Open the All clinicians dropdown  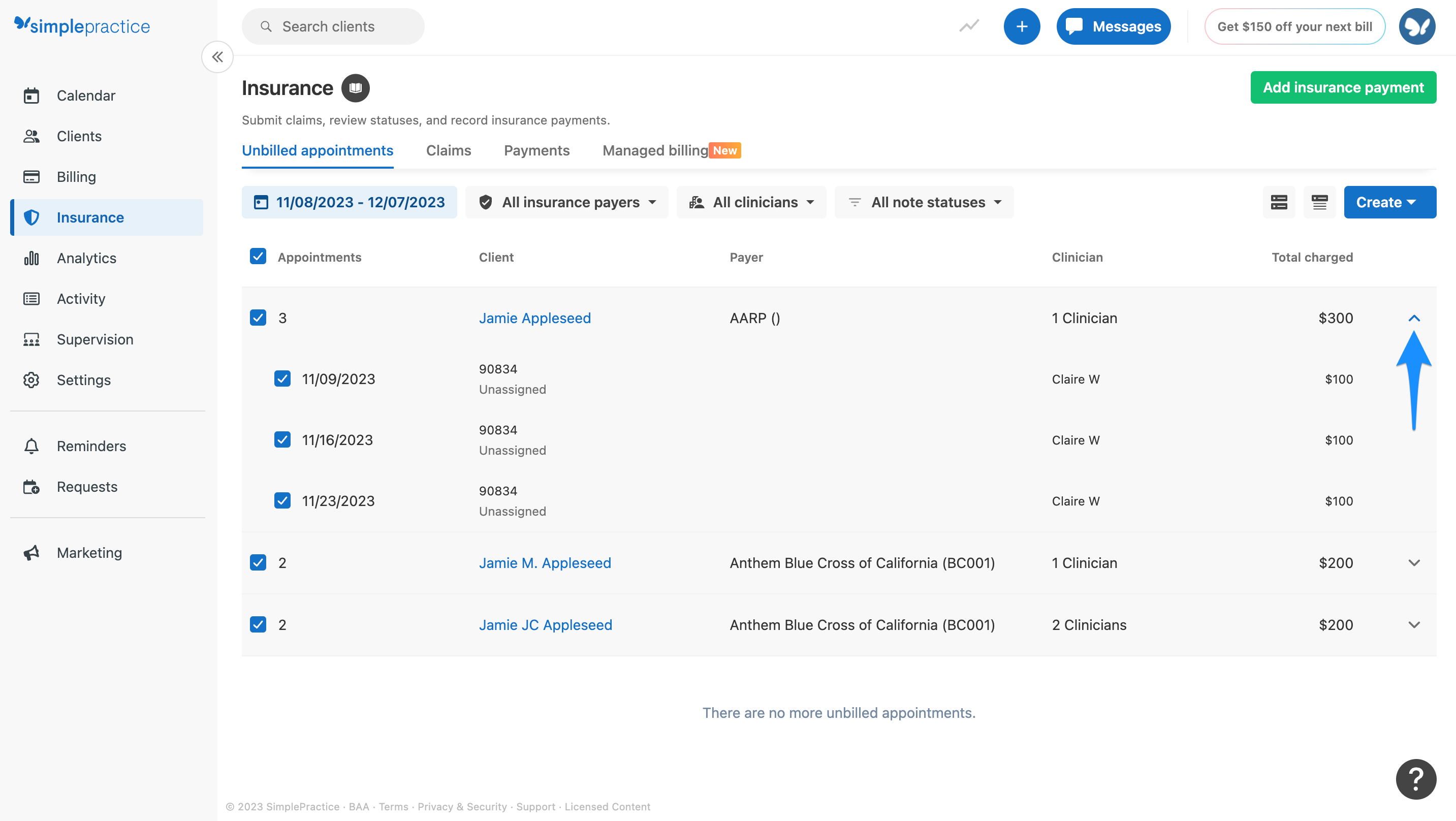point(752,202)
